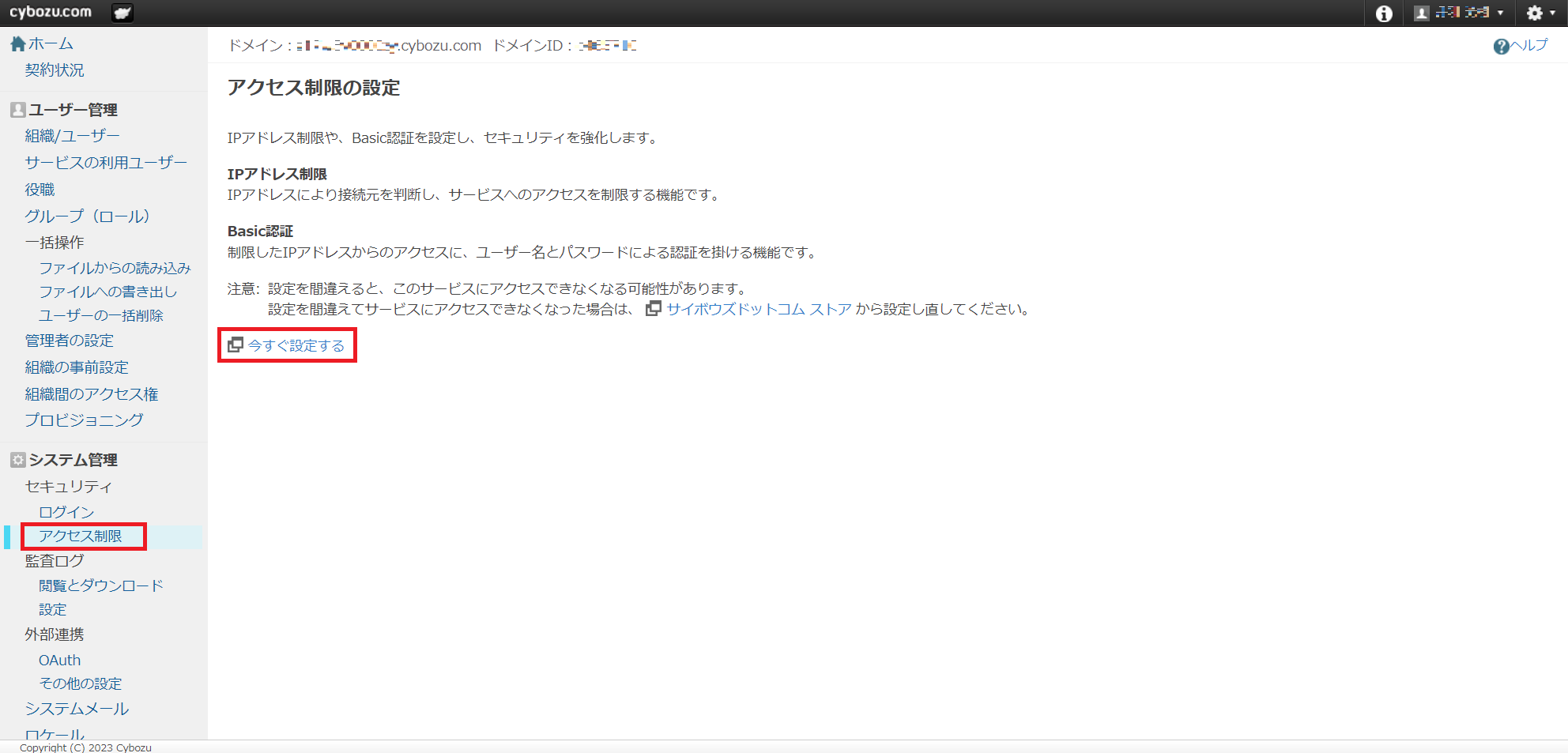Screen dimensions: 1568x753
Task: Navigate to 契約状況 page
Action: point(54,70)
